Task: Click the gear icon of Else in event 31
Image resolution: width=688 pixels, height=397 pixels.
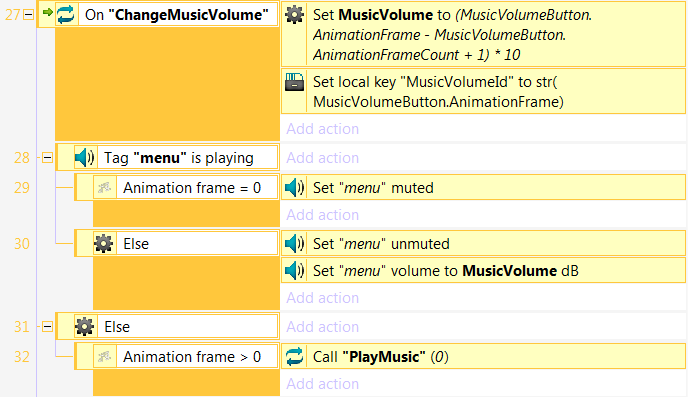Action: pos(84,326)
